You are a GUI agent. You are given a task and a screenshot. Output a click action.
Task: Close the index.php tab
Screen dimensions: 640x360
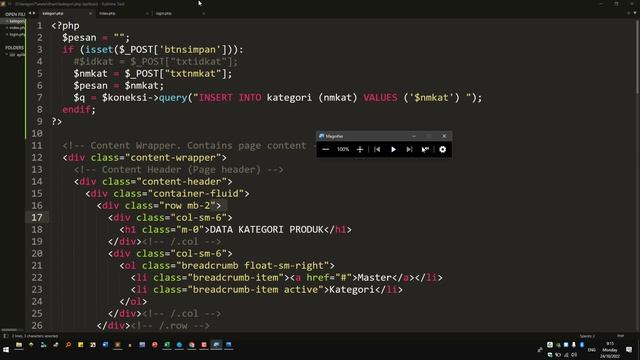point(147,13)
